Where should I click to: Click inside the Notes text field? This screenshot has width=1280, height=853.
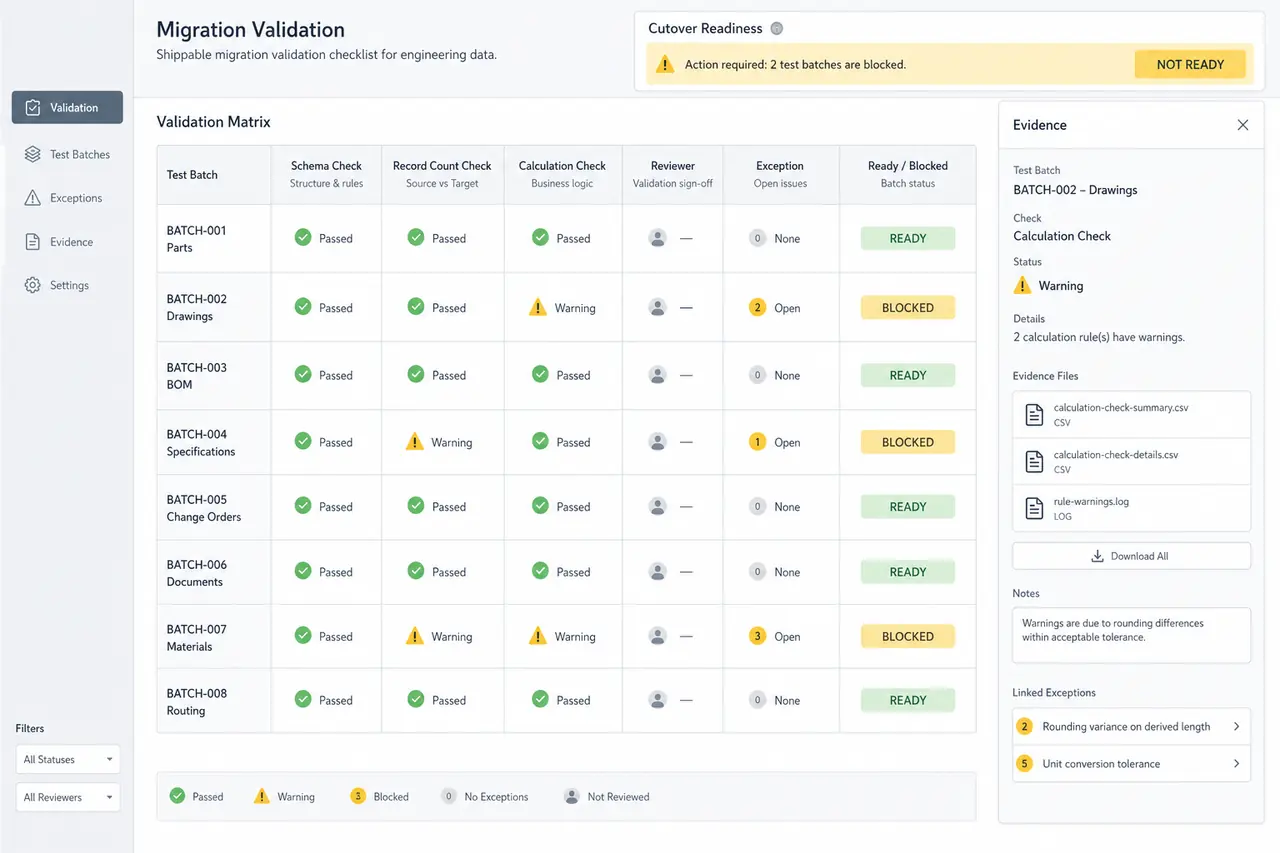click(x=1132, y=635)
